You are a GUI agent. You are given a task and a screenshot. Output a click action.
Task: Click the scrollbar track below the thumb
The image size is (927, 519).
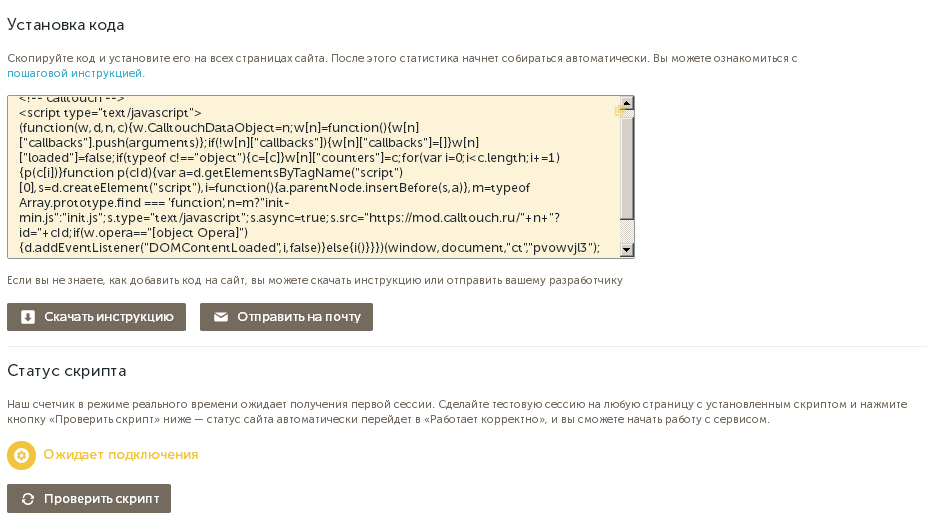[626, 231]
